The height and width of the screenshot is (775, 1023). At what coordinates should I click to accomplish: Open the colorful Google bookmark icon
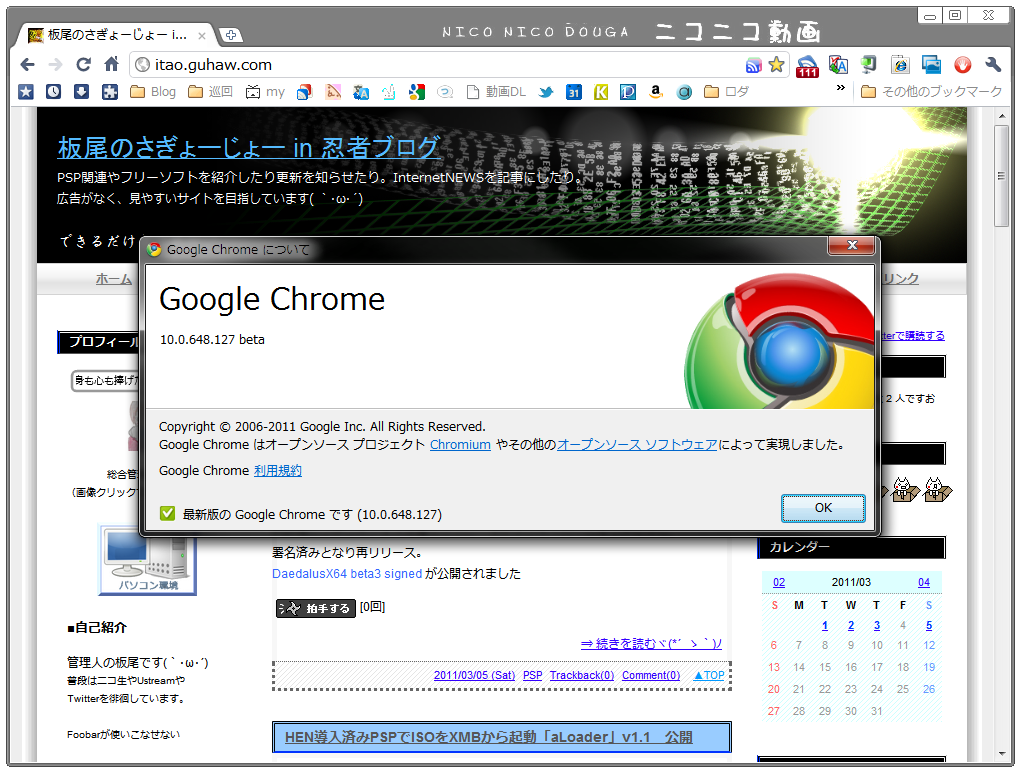point(417,92)
